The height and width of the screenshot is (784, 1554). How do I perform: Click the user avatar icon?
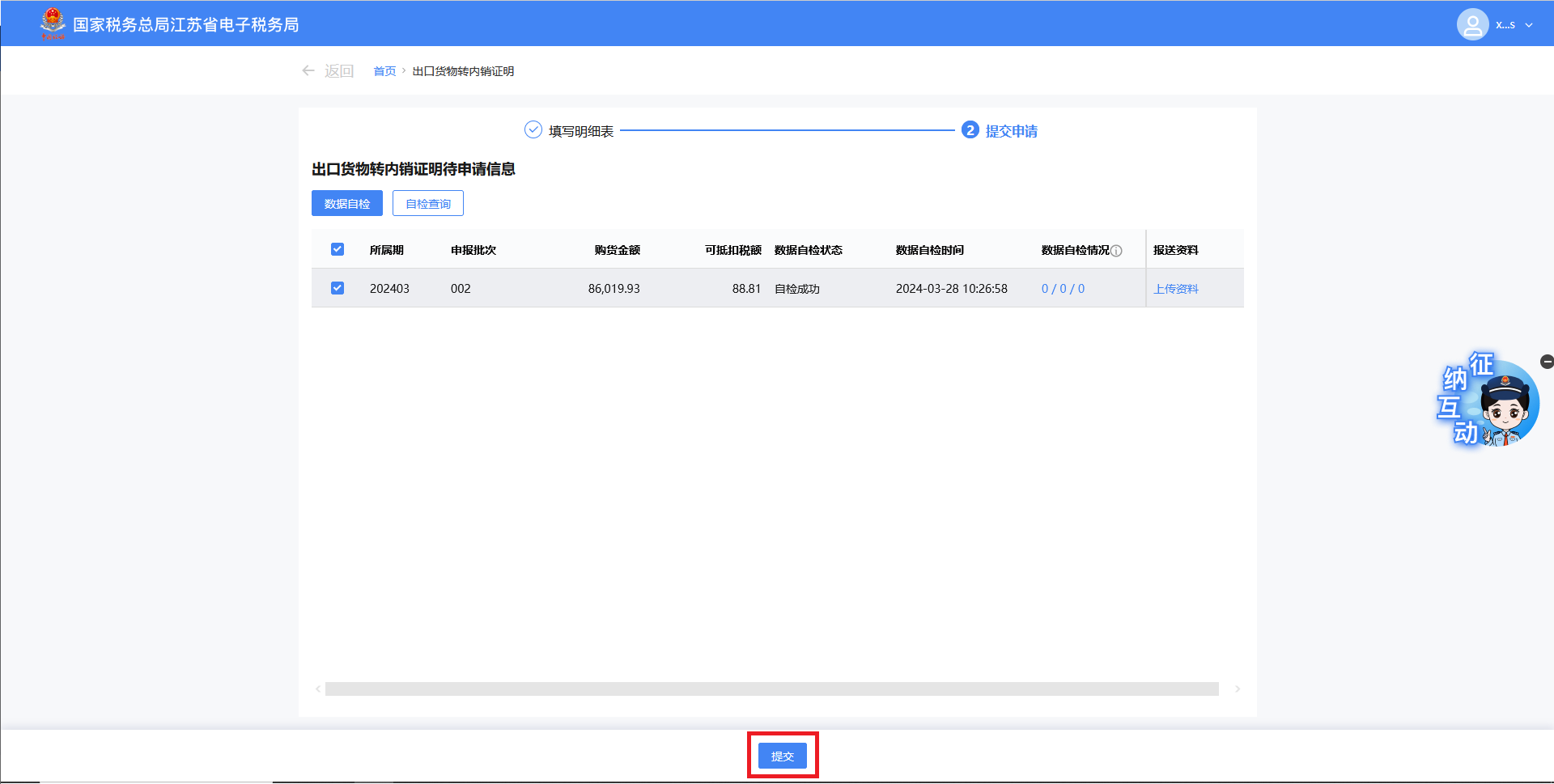pyautogui.click(x=1472, y=24)
